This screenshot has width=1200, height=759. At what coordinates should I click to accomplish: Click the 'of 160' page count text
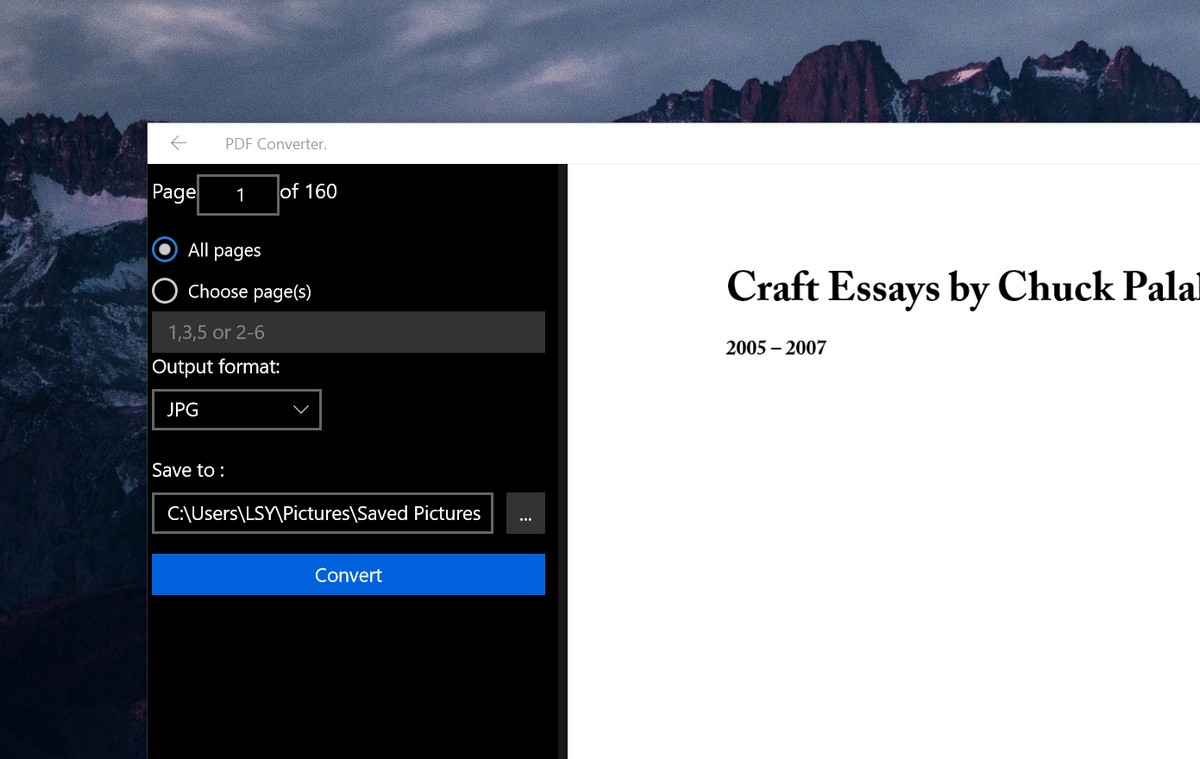(x=309, y=191)
